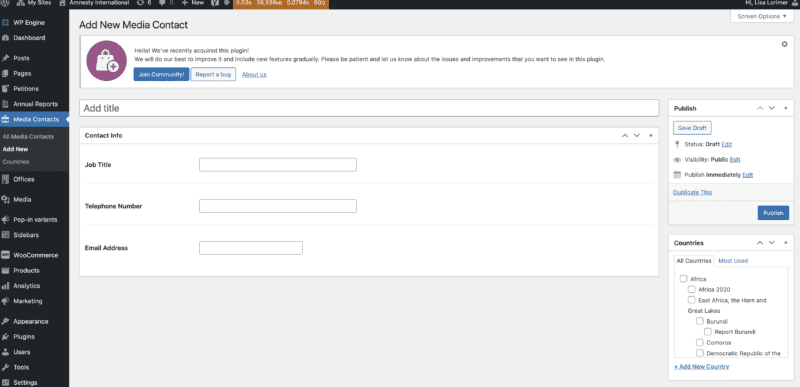Click the WordPress logo in admin bar
Screen dimensions: 800x387
(x=6, y=3)
